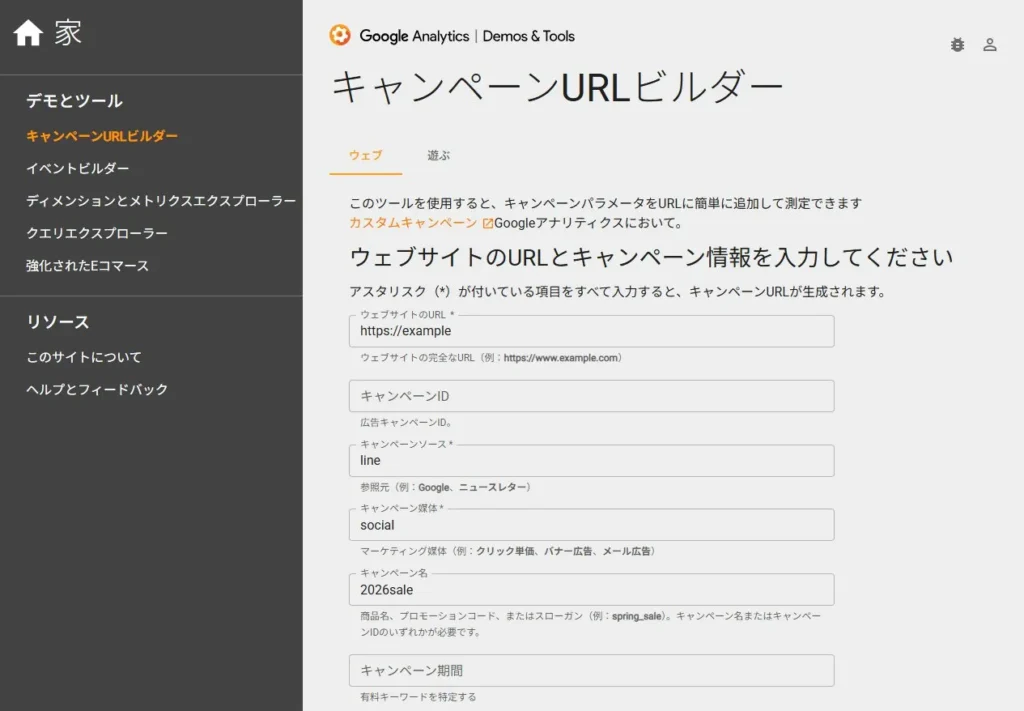Click the キャンペーンソース field containing line

tap(591, 461)
